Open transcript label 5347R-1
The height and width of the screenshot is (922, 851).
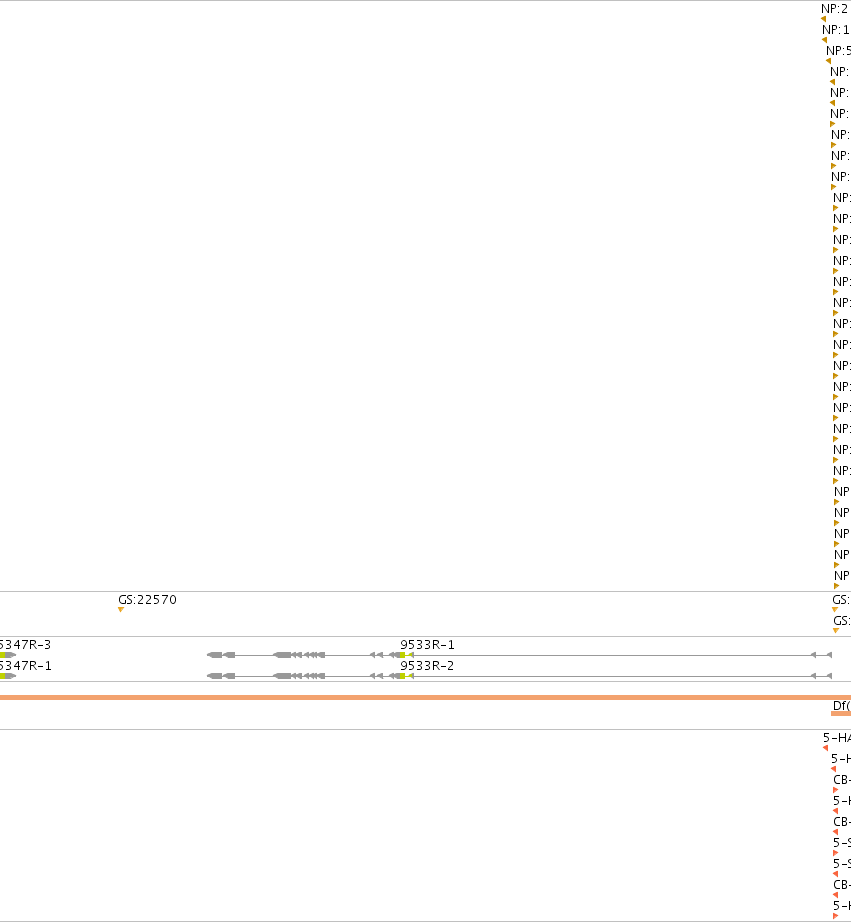(x=25, y=666)
